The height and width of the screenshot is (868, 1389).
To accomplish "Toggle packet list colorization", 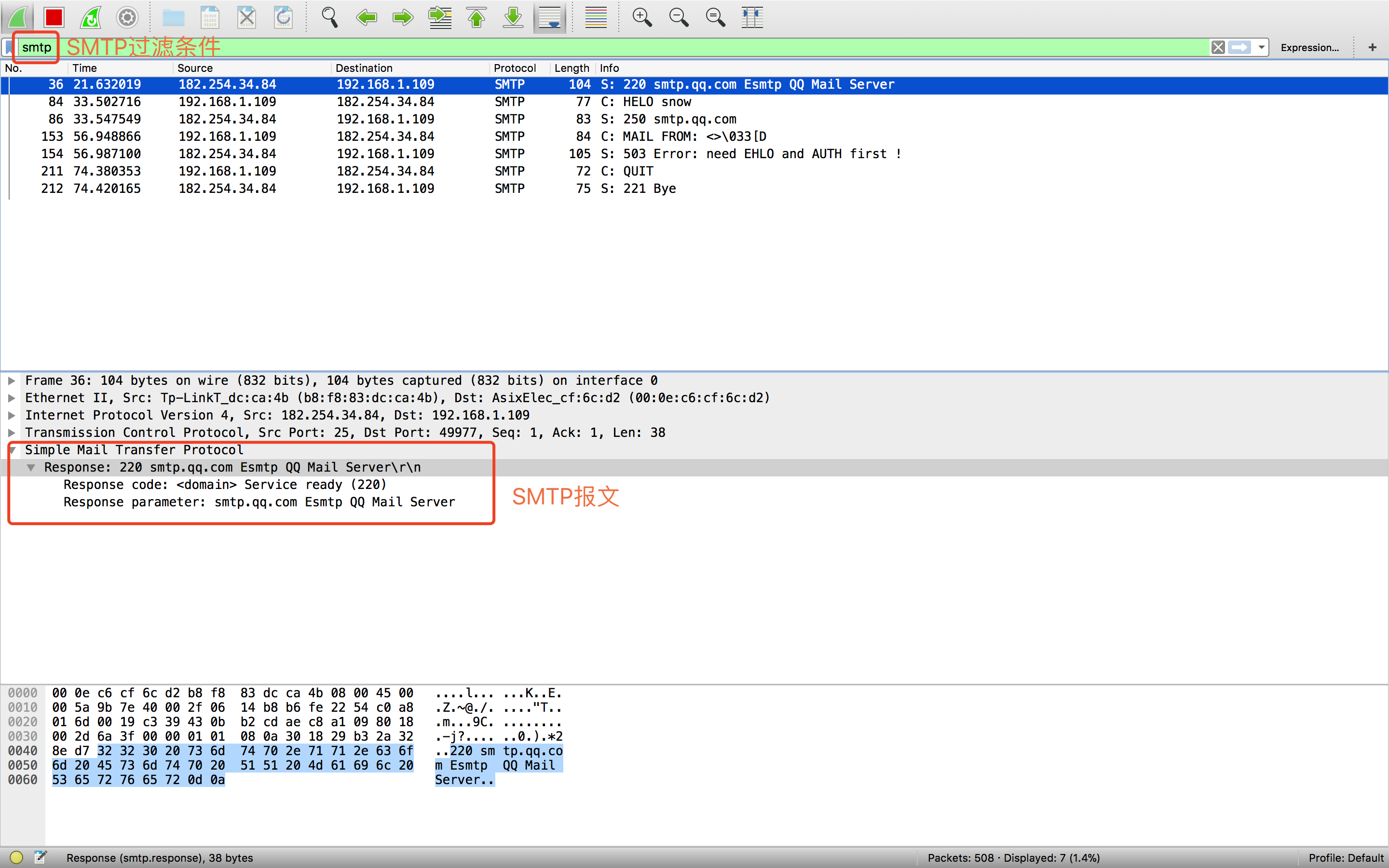I will pos(596,18).
